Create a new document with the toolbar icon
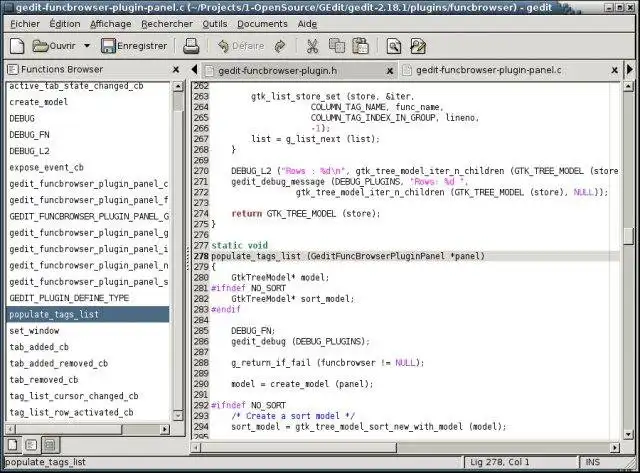Image resolution: width=640 pixels, height=473 pixels. point(17,46)
